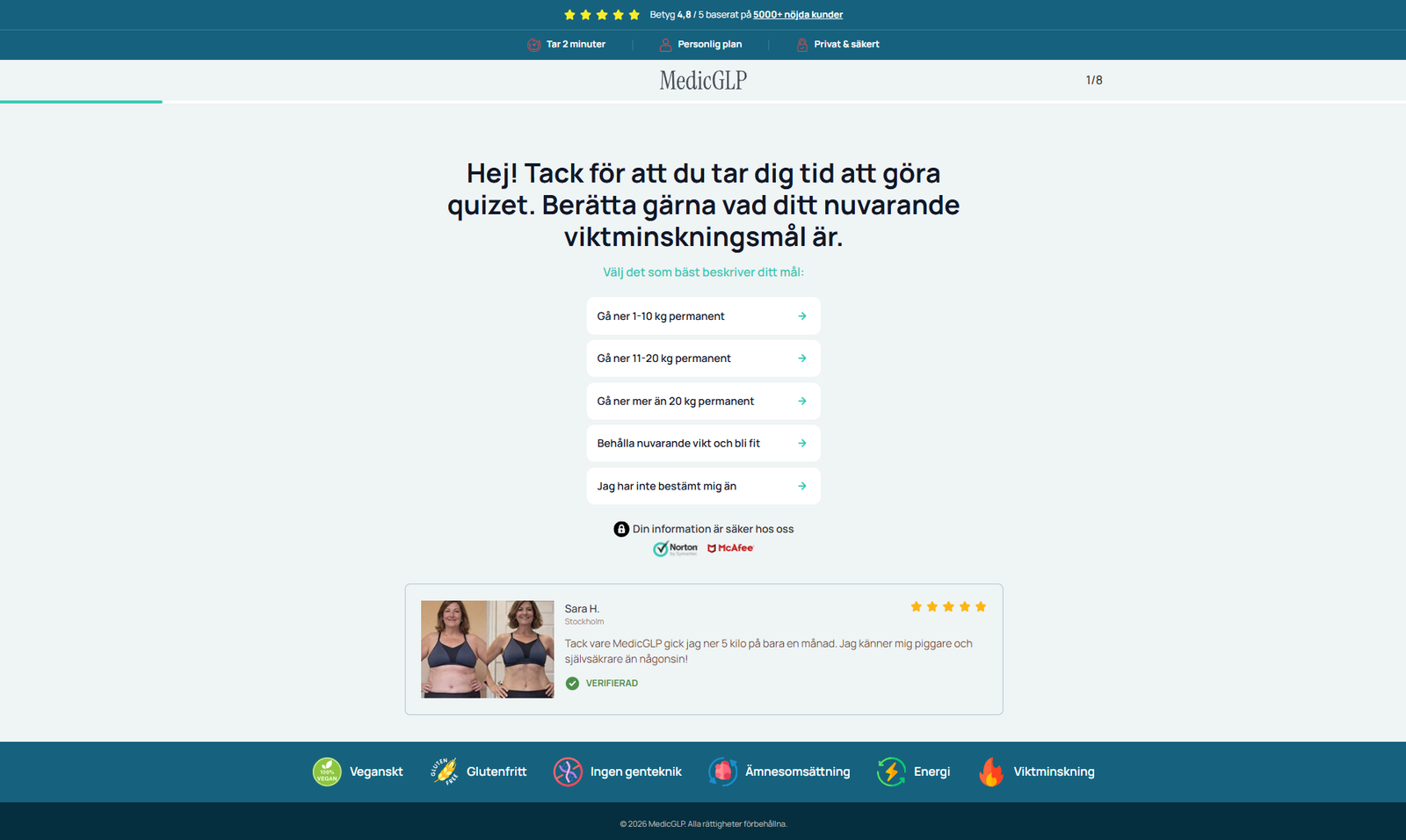This screenshot has height=840, width=1406.
Task: Click the Ämnesomsättning metabolism icon
Action: pos(722,771)
